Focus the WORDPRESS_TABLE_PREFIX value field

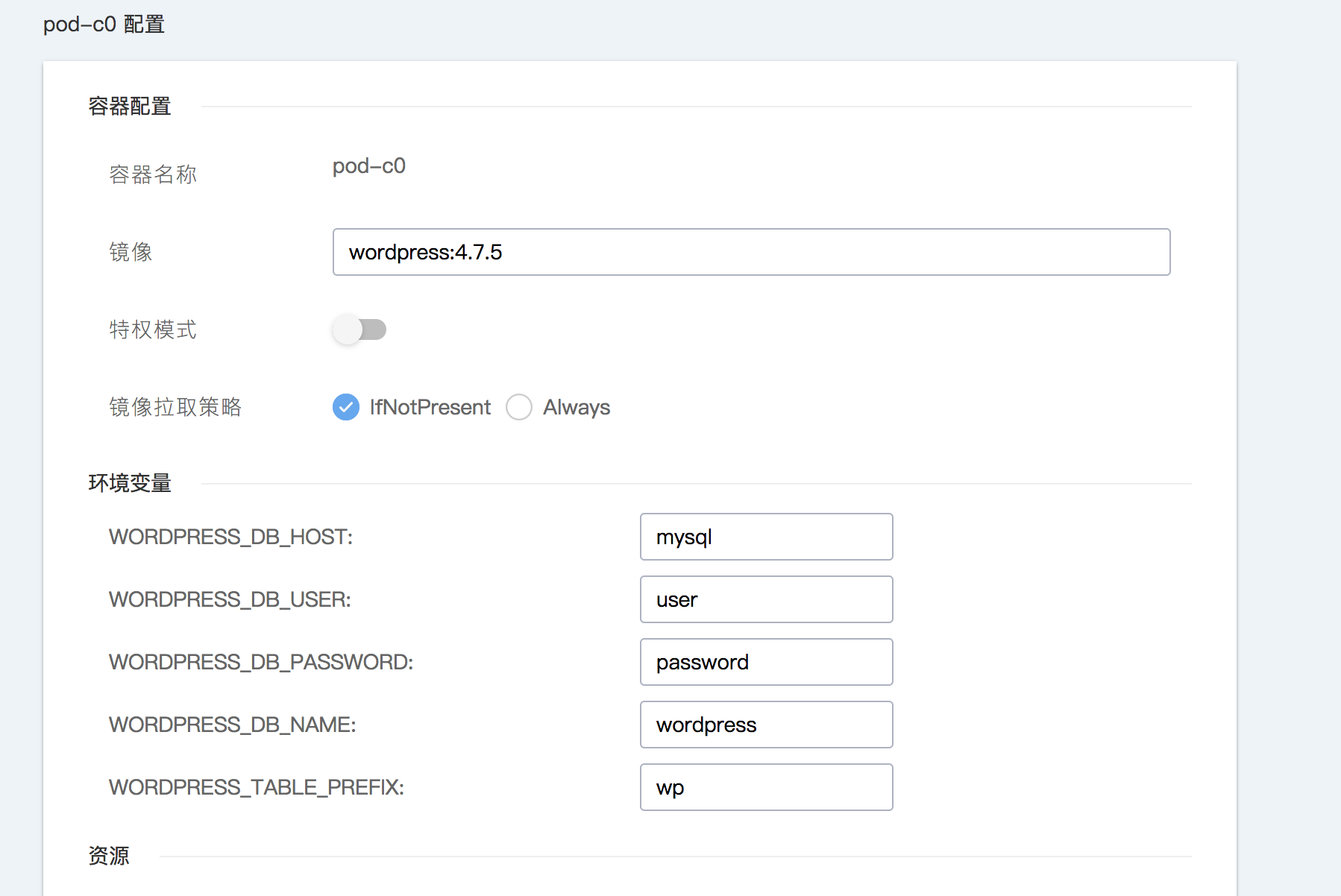tap(766, 787)
